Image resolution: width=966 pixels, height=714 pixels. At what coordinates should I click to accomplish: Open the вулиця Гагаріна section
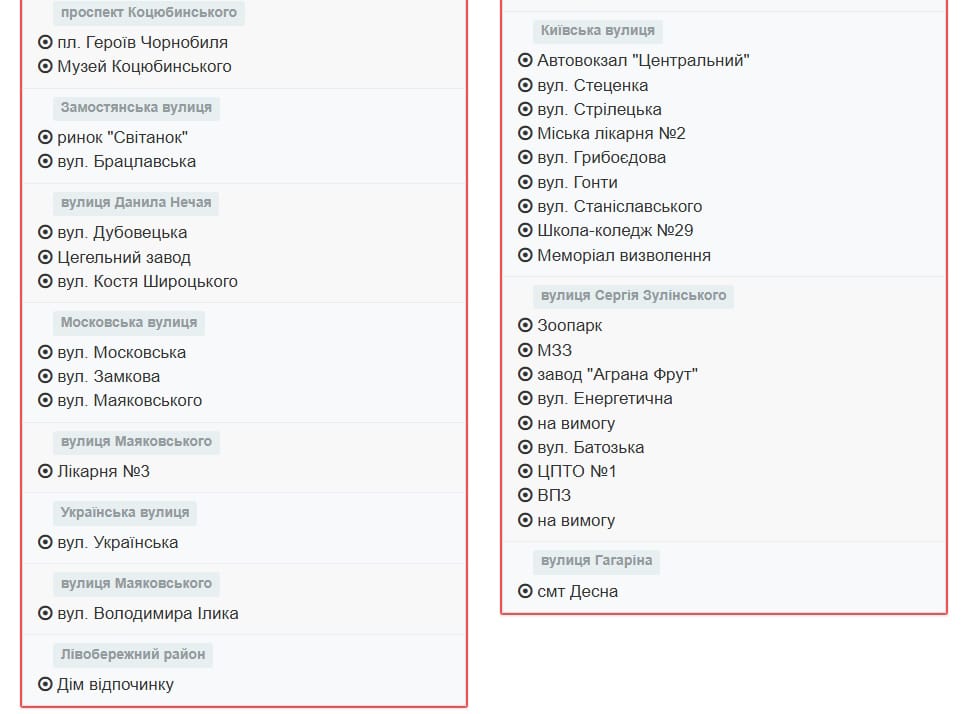click(x=596, y=561)
